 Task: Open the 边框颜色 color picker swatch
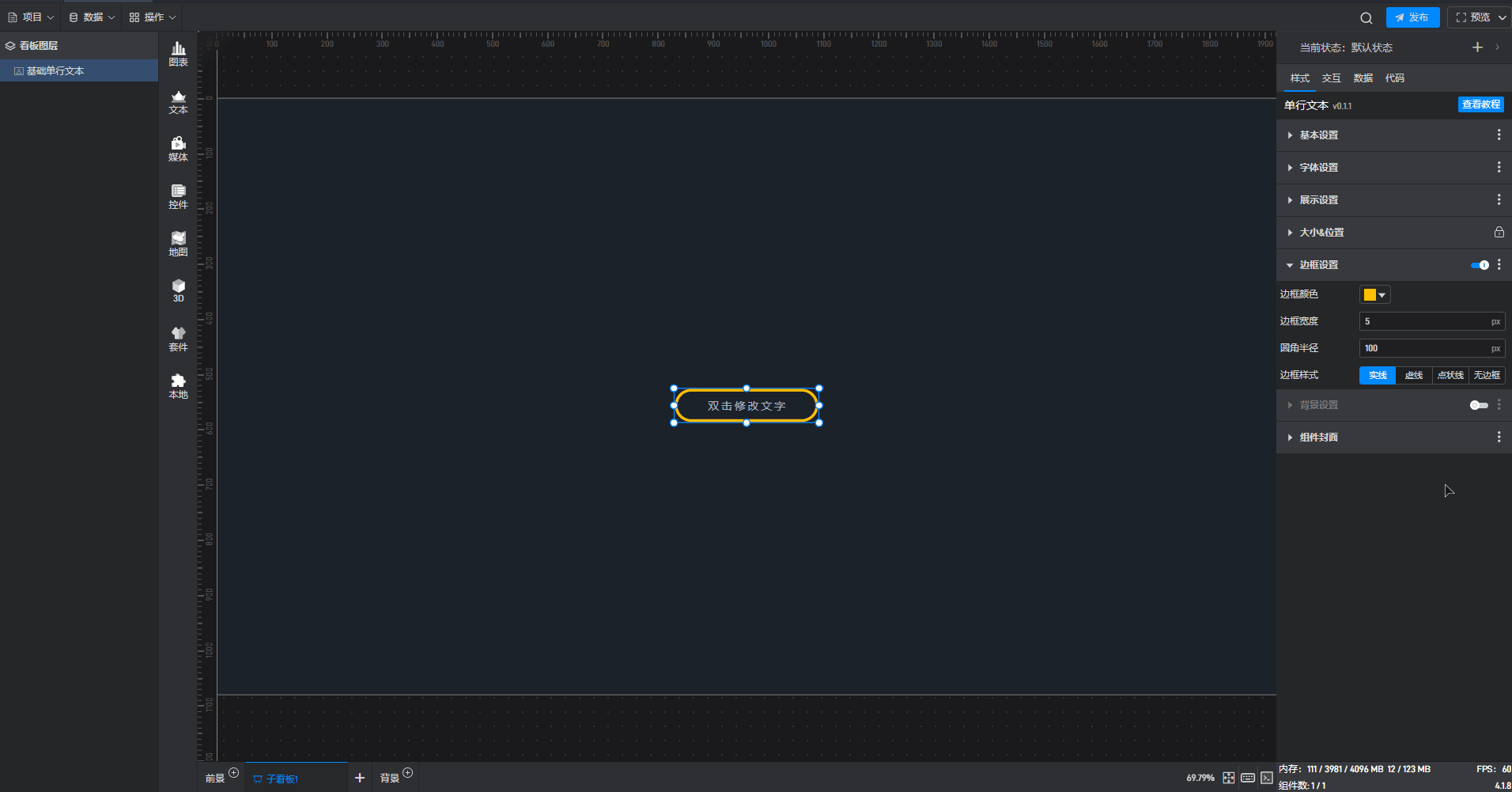pyautogui.click(x=1374, y=295)
